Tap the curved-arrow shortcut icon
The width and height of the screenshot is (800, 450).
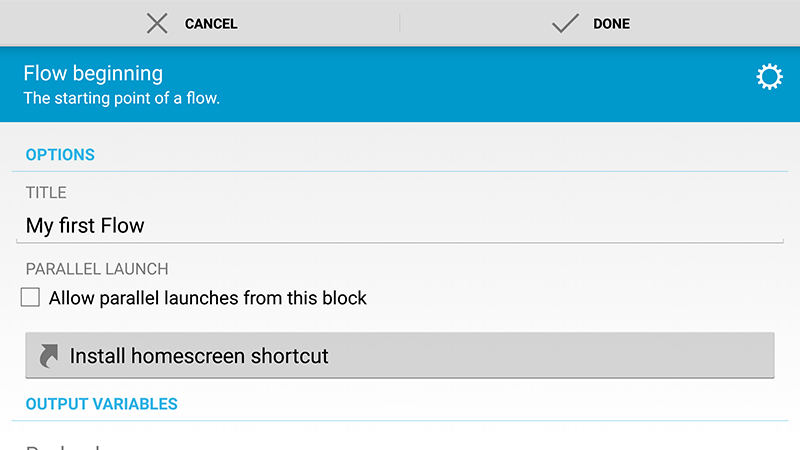coord(49,356)
